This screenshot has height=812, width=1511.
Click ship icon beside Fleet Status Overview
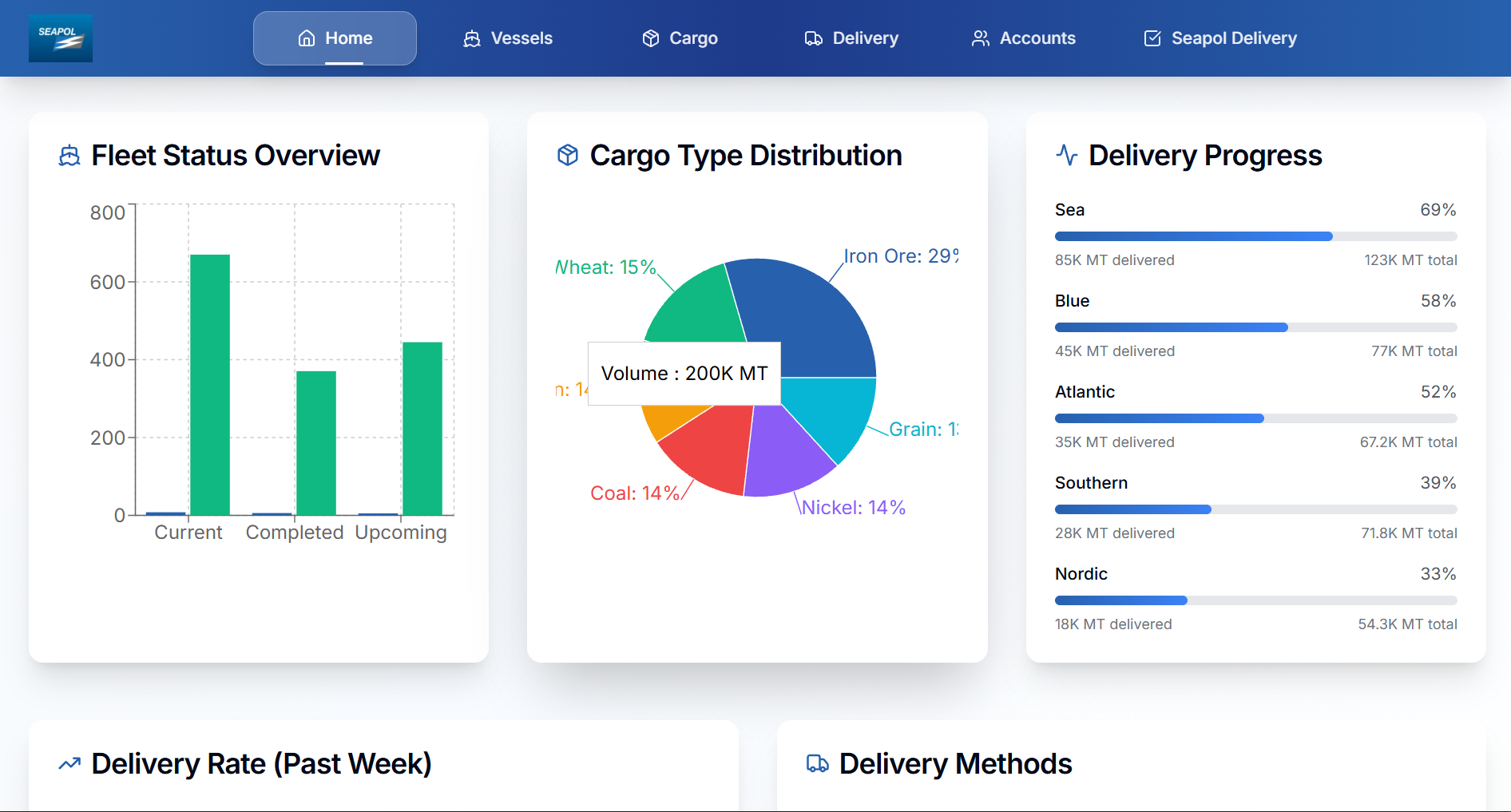[69, 156]
